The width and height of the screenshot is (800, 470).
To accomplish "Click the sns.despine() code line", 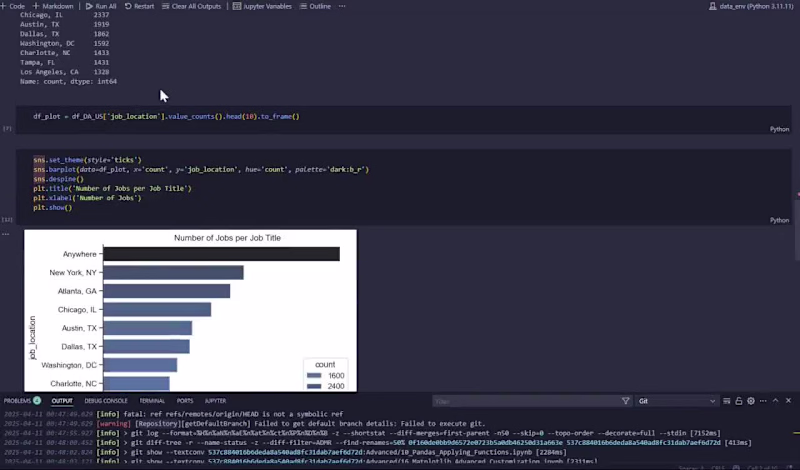I will pos(58,179).
